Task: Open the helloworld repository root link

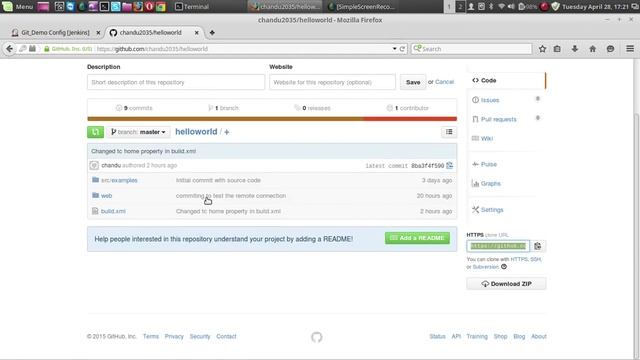Action: (x=196, y=131)
